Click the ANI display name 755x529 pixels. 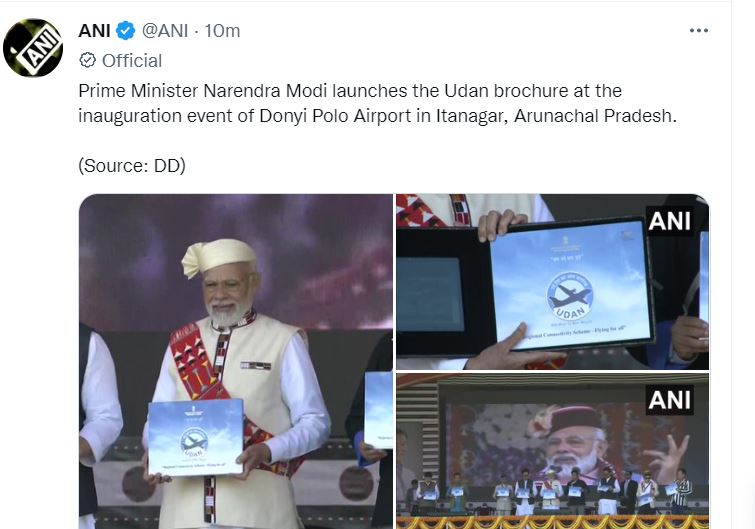coord(94,31)
